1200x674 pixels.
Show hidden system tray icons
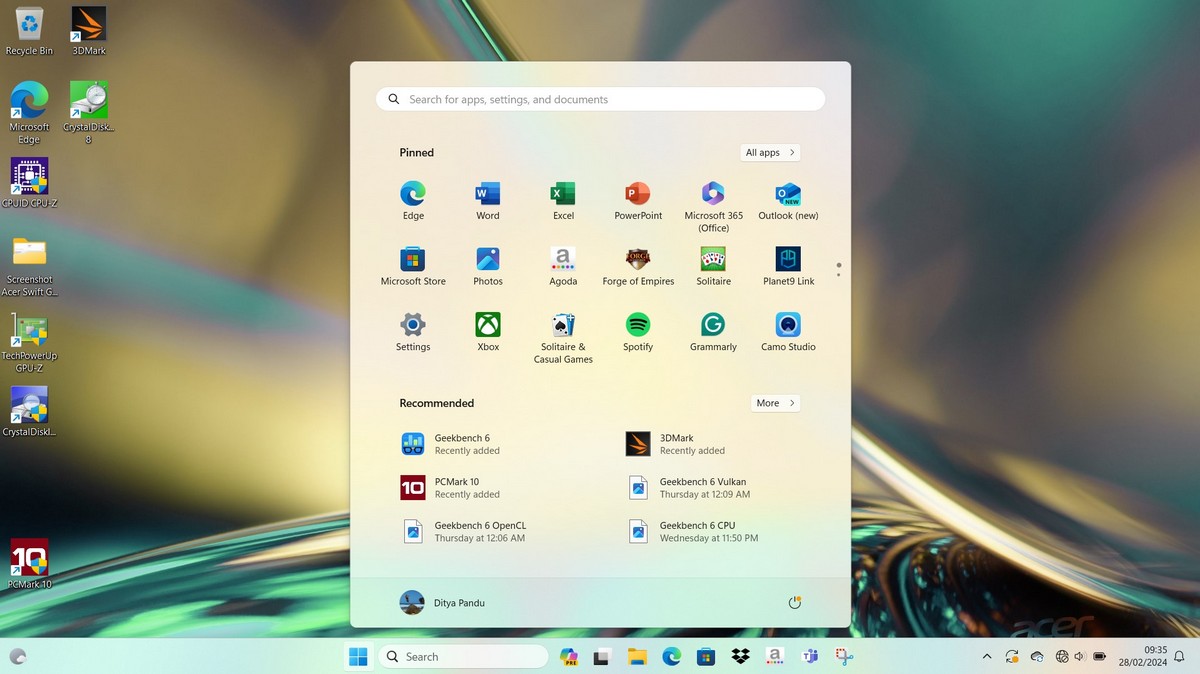coord(987,657)
